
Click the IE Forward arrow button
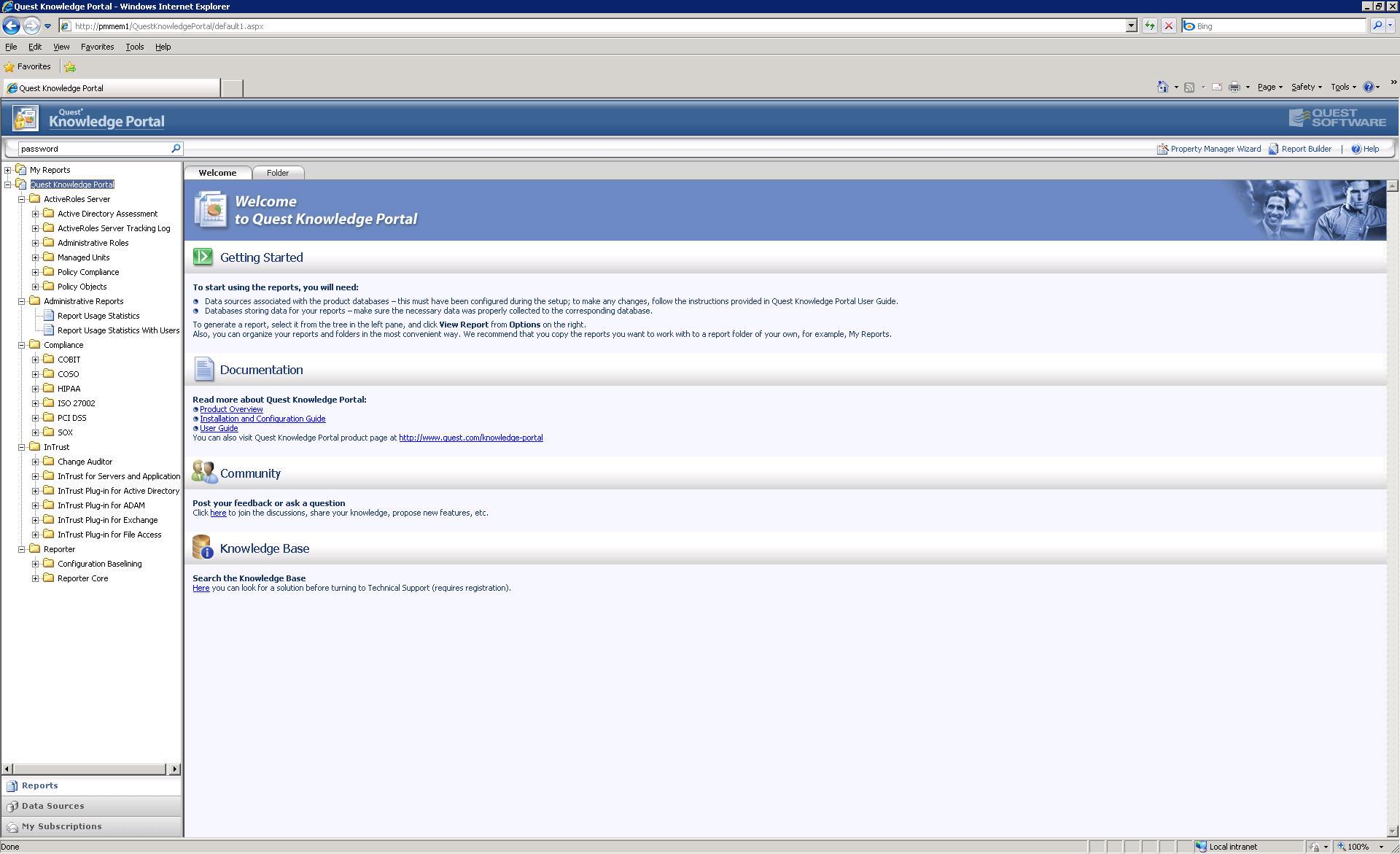tap(31, 26)
